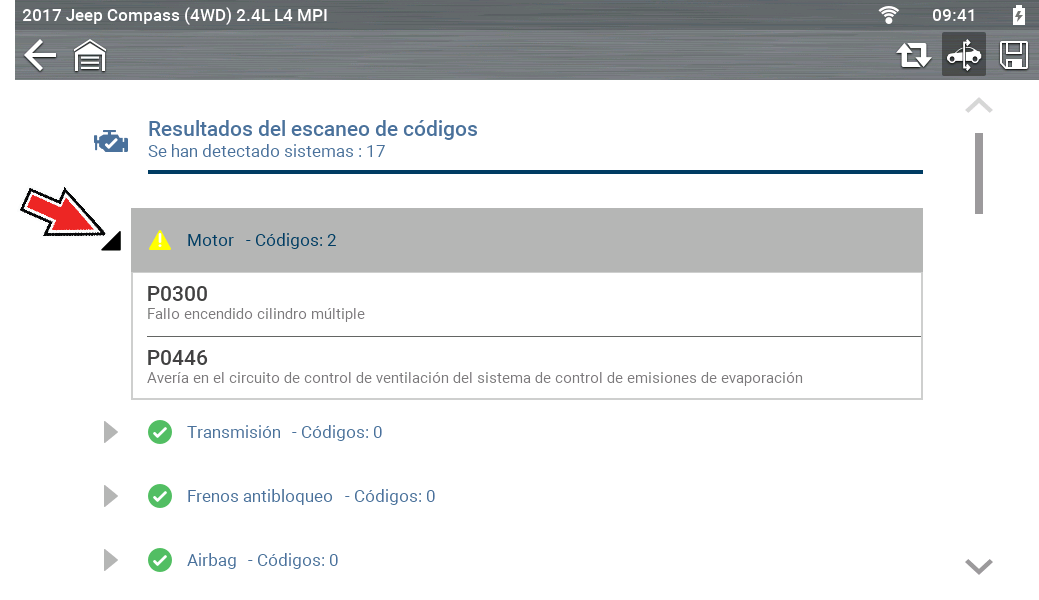Check the battery indicator icon
The image size is (1039, 600).
click(x=1018, y=15)
